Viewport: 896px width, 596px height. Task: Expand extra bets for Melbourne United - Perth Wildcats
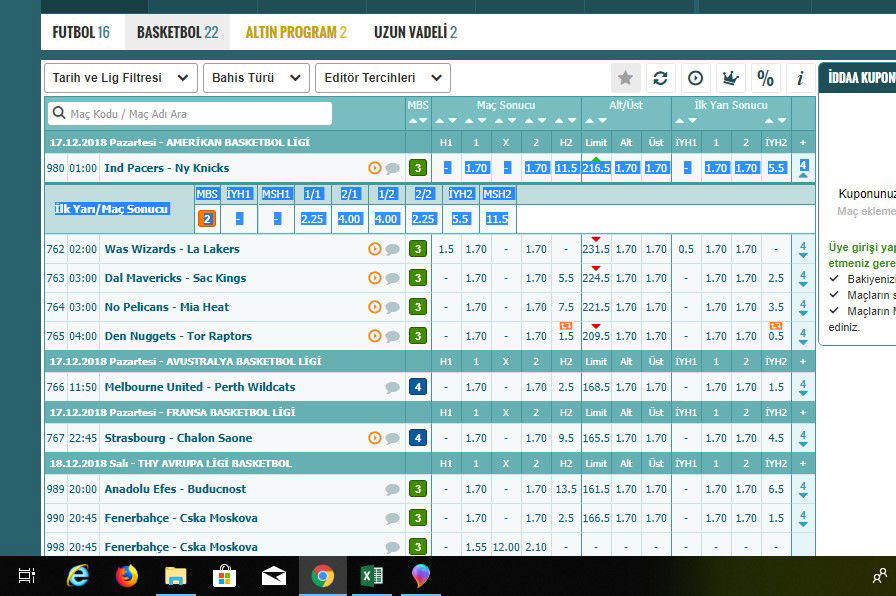tap(803, 387)
